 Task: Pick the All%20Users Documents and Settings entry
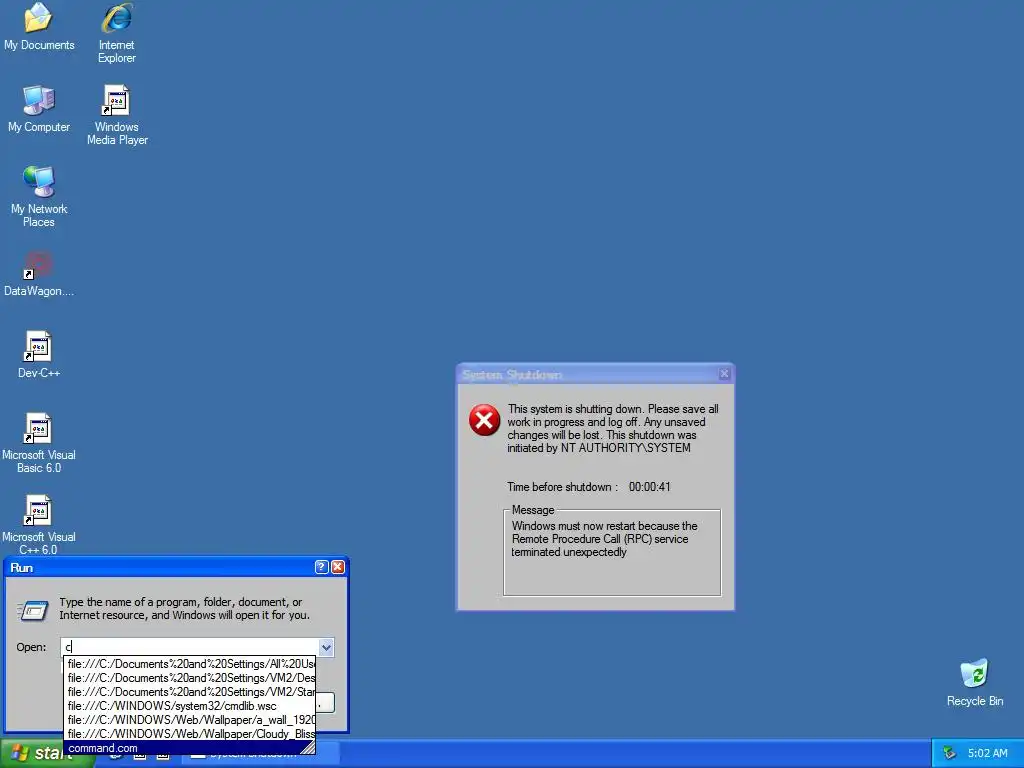pos(190,664)
